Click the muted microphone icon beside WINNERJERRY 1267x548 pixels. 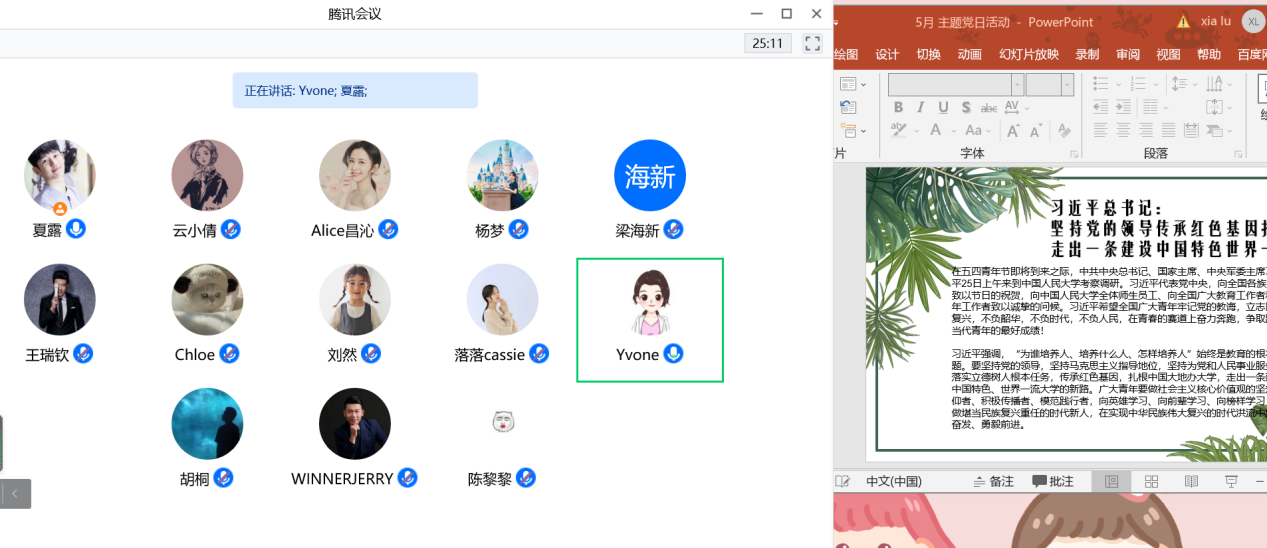click(407, 478)
